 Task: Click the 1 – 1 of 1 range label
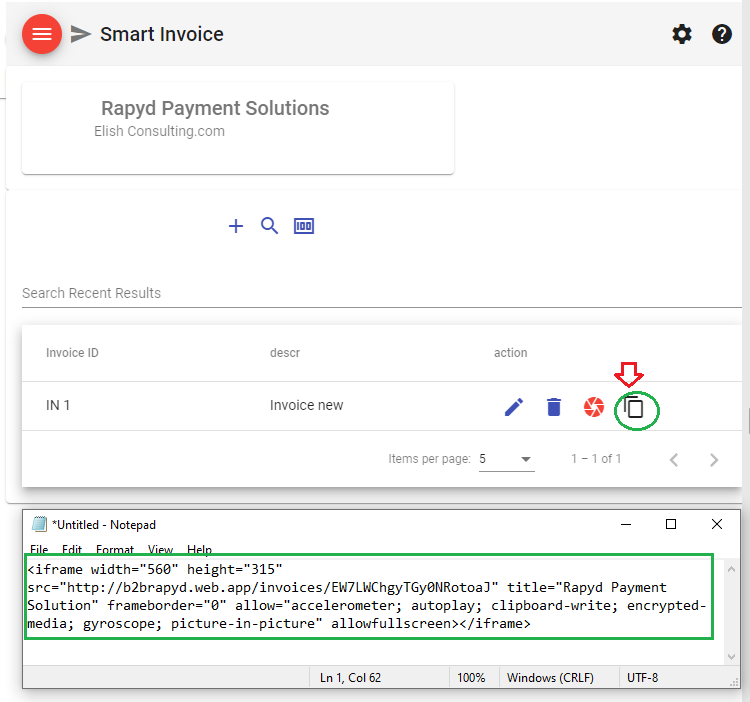(x=596, y=459)
